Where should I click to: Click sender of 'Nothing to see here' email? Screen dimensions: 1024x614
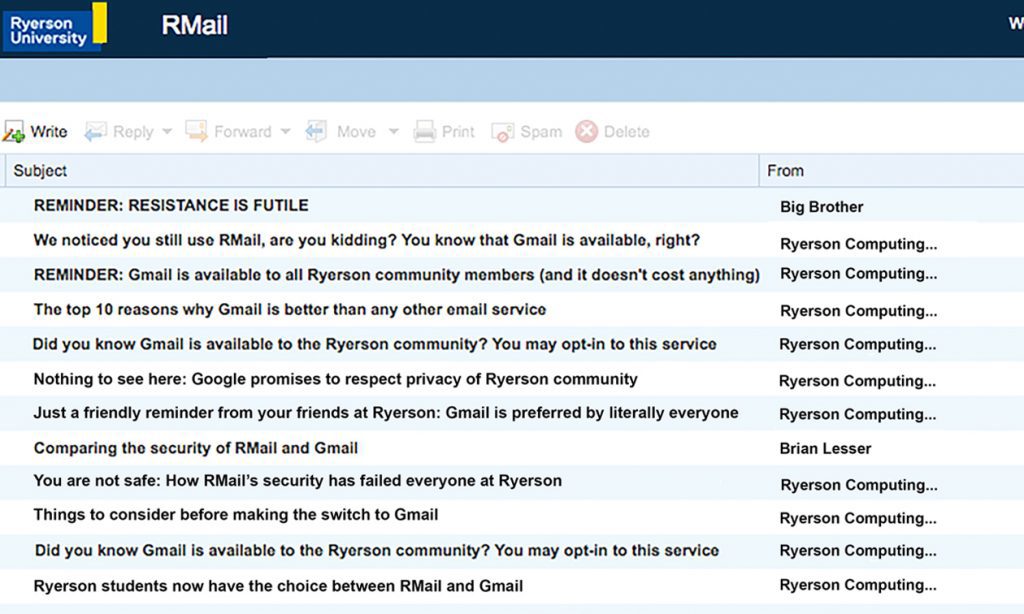click(857, 381)
